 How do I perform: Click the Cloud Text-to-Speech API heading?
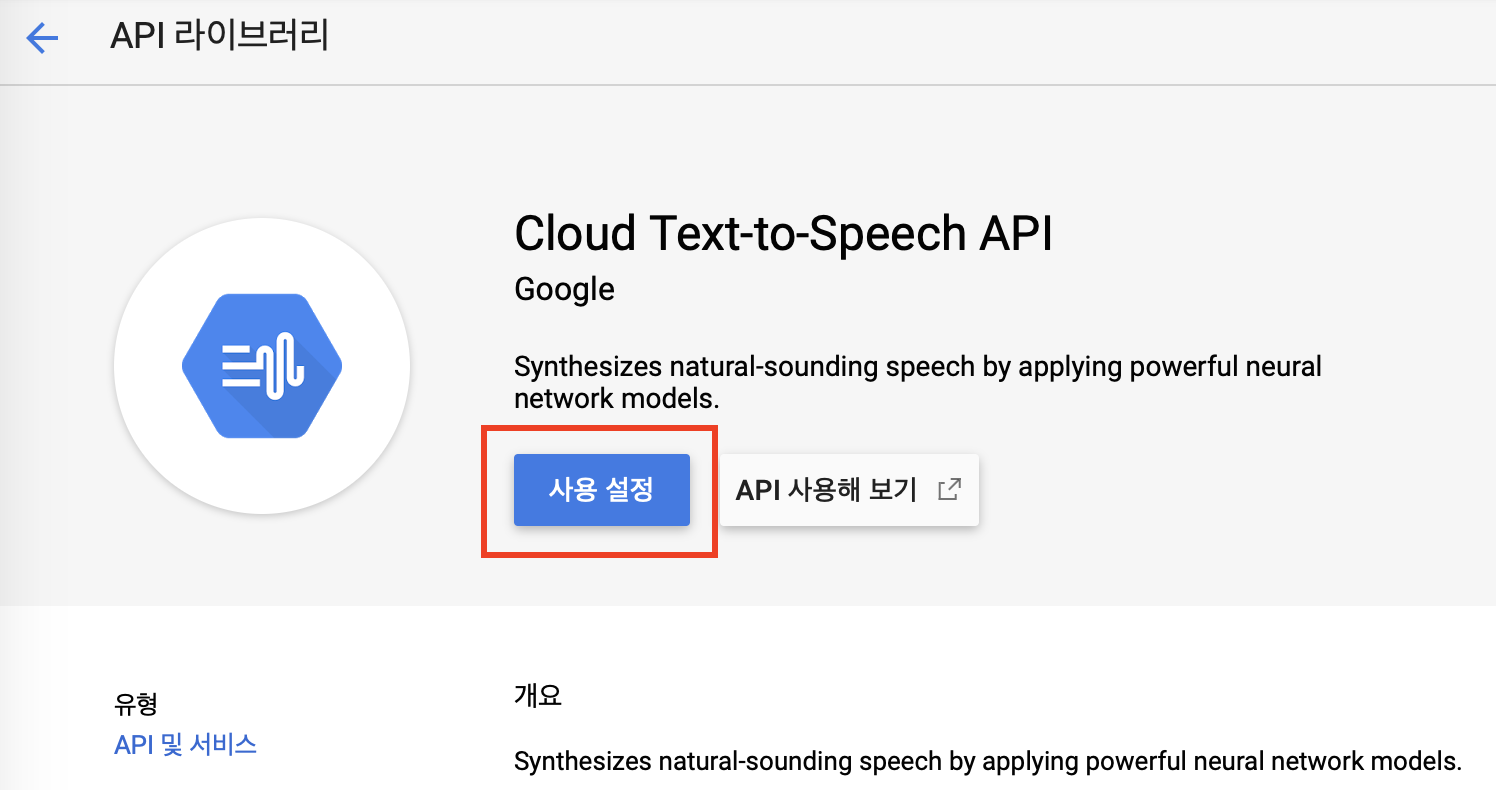click(783, 234)
